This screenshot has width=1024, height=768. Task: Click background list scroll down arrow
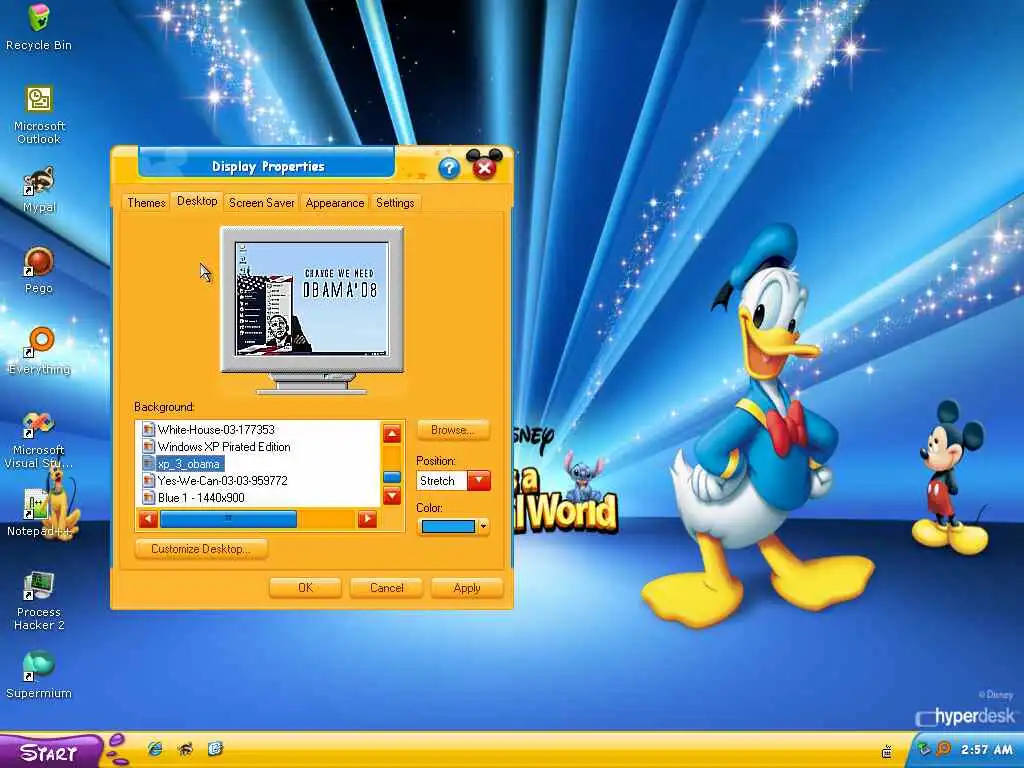point(392,496)
